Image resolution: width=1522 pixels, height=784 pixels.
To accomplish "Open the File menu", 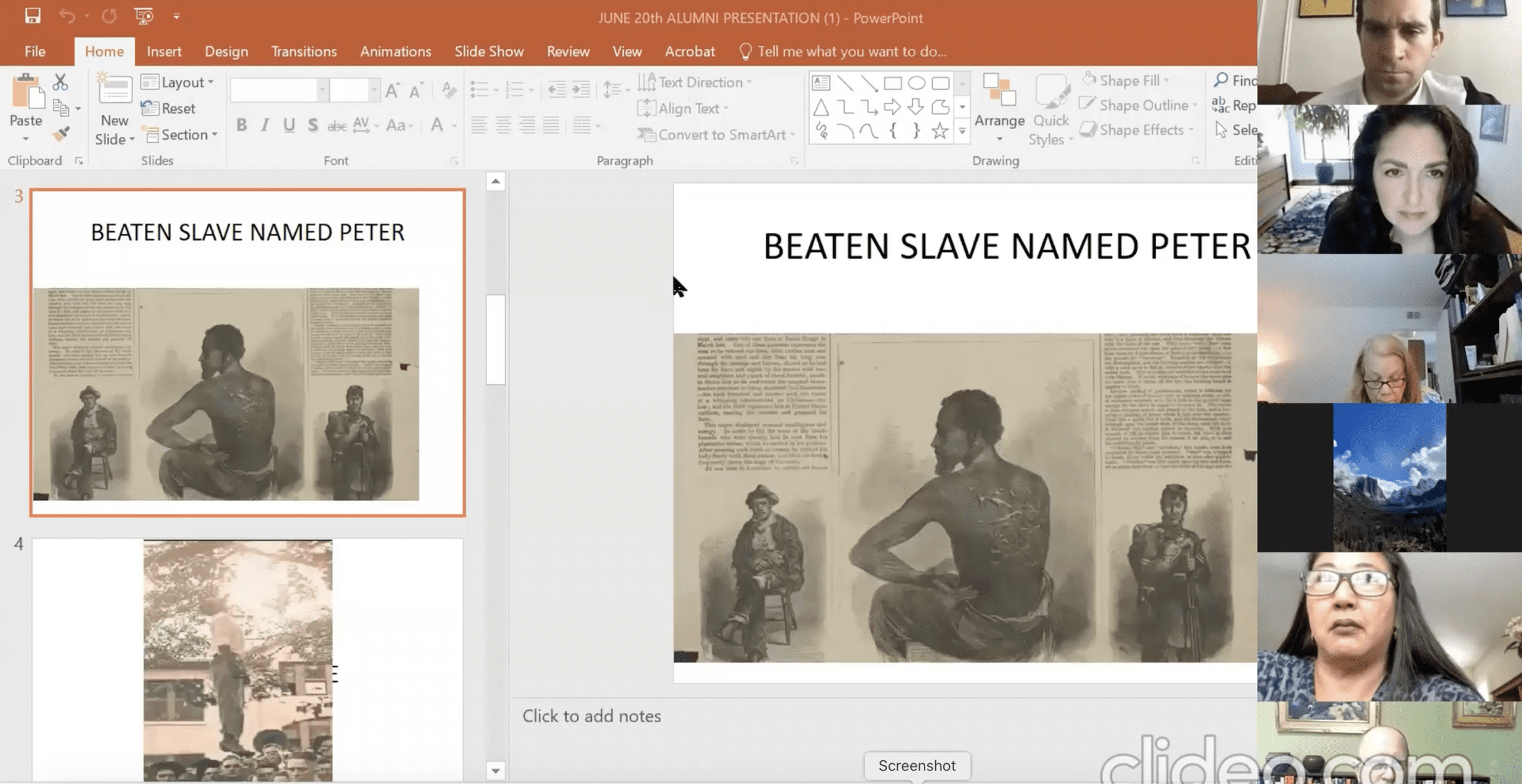I will (x=35, y=52).
